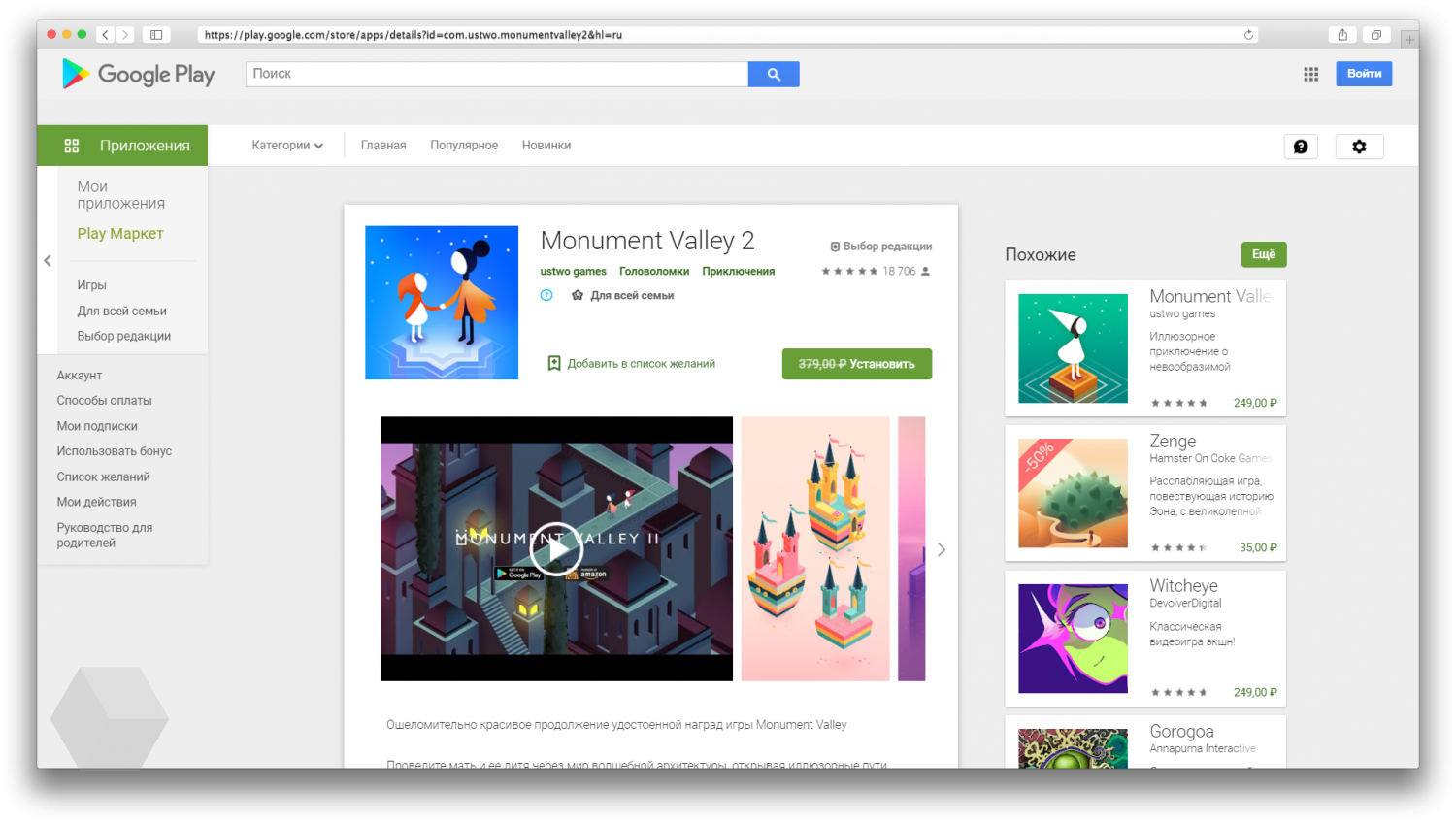The width and height of the screenshot is (1456, 822).
Task: Click the age rating info icon
Action: tap(546, 295)
